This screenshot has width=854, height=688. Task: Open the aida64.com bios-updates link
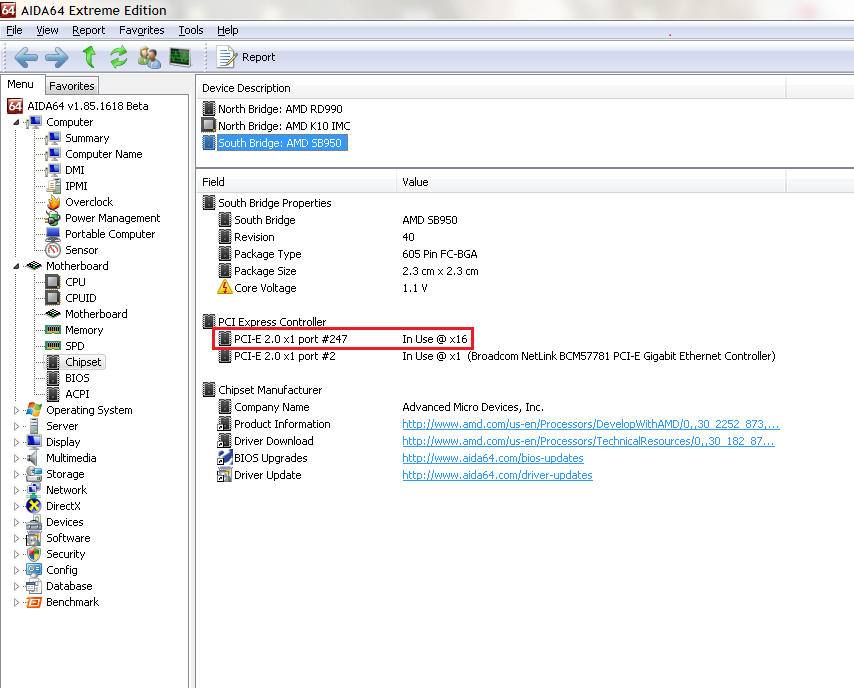coord(493,458)
